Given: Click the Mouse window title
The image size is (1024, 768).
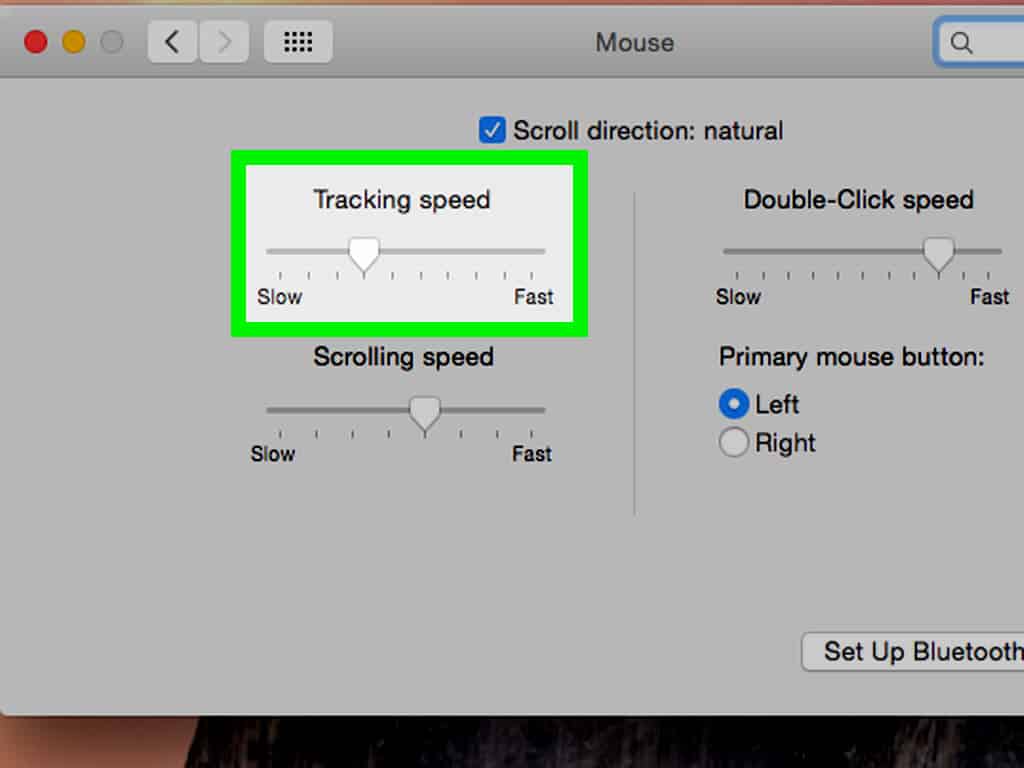Looking at the screenshot, I should [635, 42].
